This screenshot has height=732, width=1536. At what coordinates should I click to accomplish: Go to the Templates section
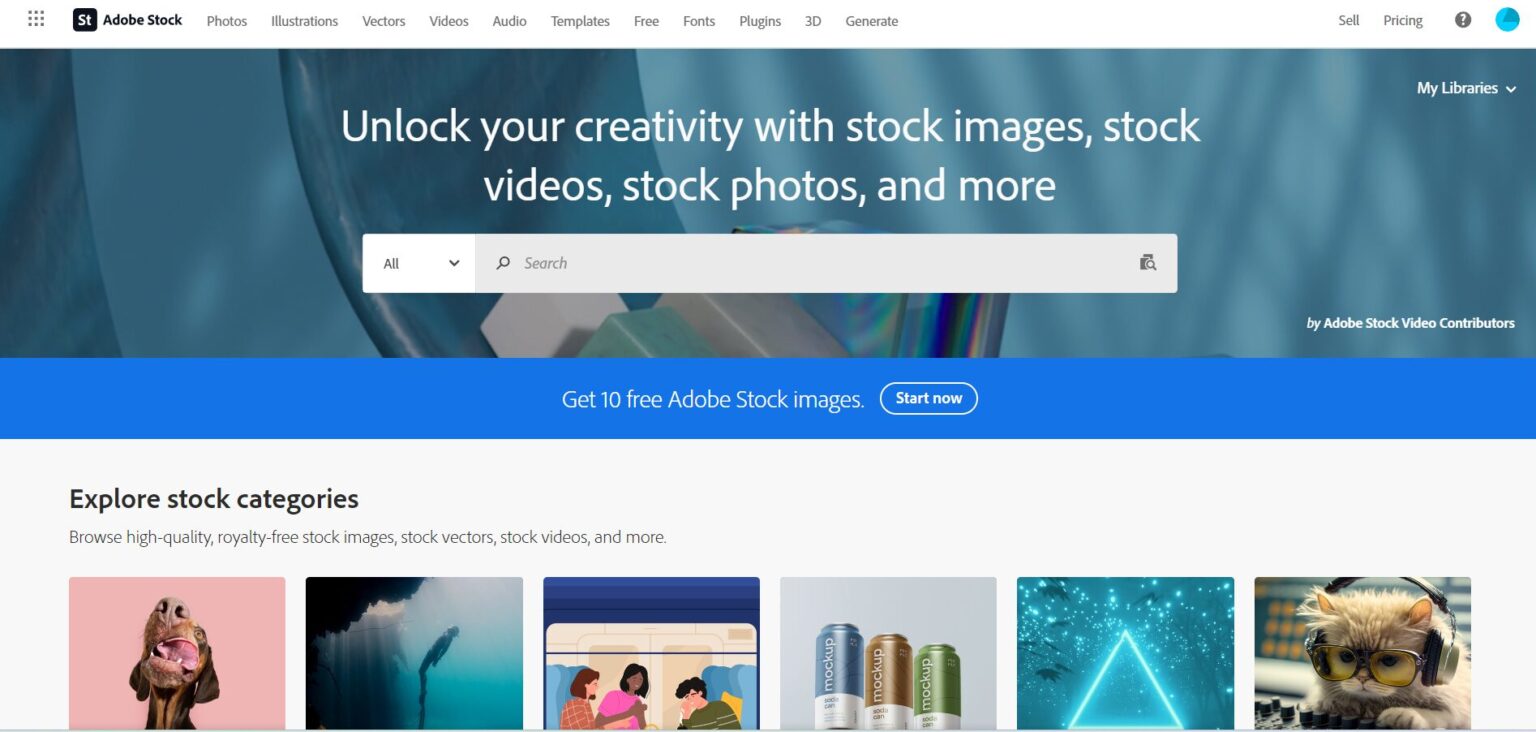(x=580, y=21)
